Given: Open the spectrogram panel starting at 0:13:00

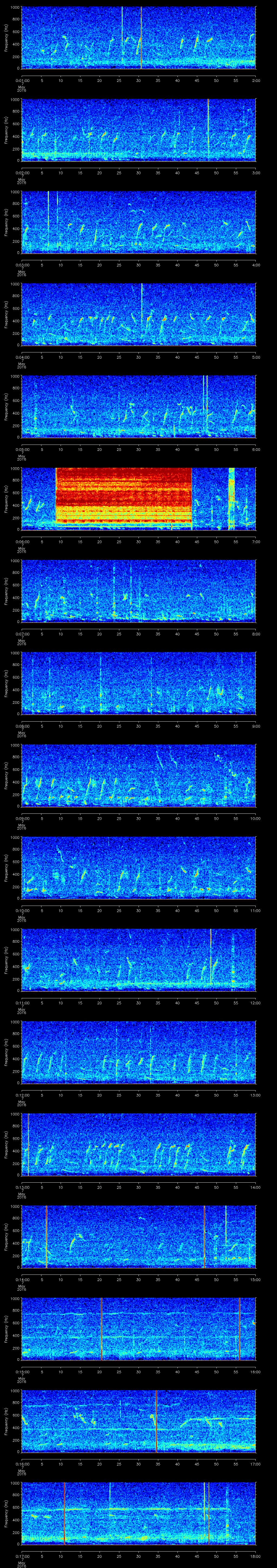Looking at the screenshot, I should point(139,1144).
